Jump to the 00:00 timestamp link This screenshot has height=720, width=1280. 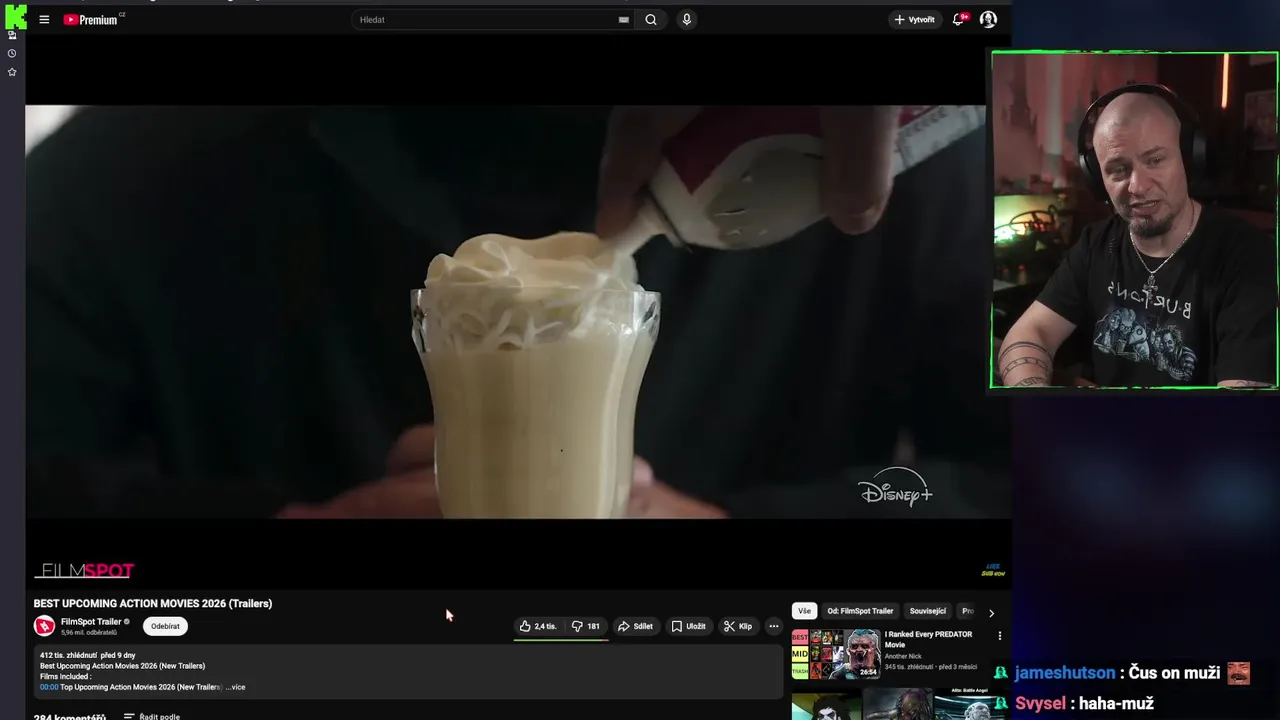(x=49, y=687)
